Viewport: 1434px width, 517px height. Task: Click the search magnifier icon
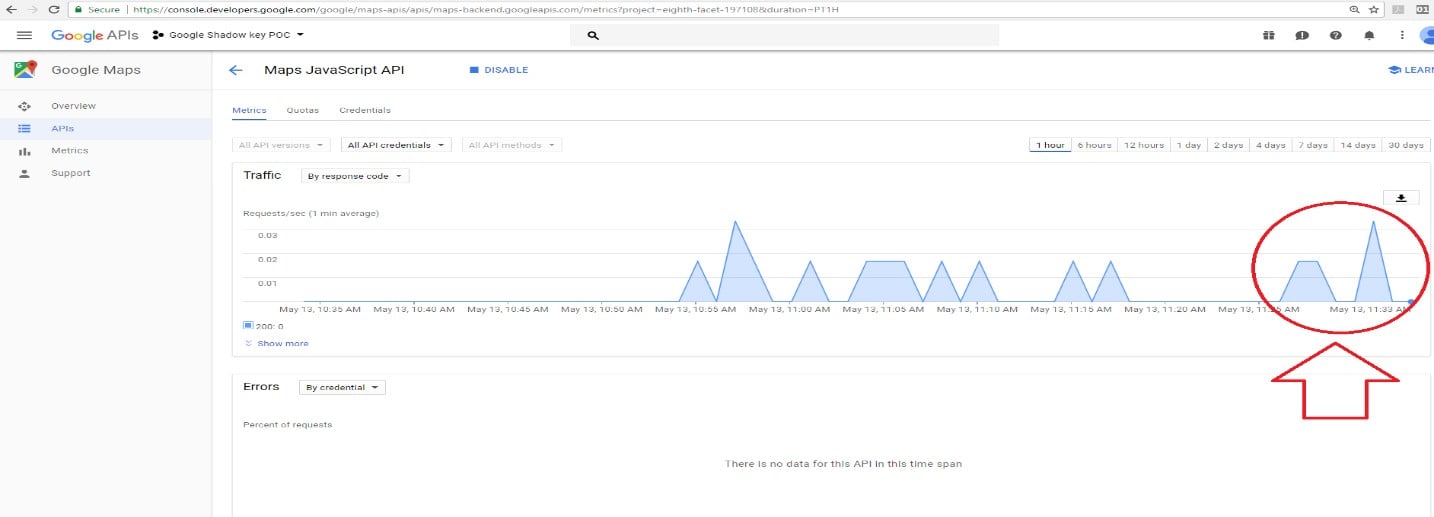[593, 35]
